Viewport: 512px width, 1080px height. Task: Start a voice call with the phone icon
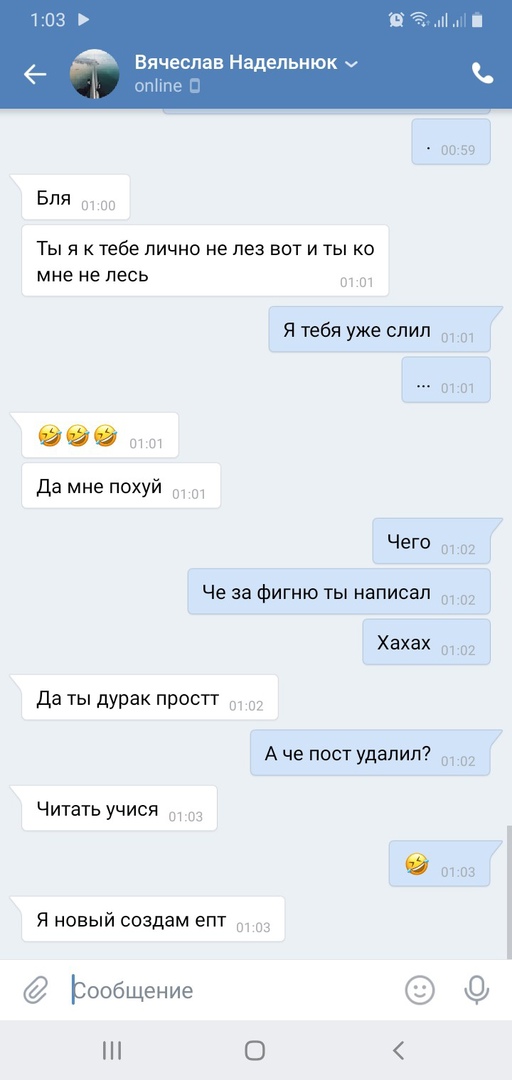click(x=482, y=73)
